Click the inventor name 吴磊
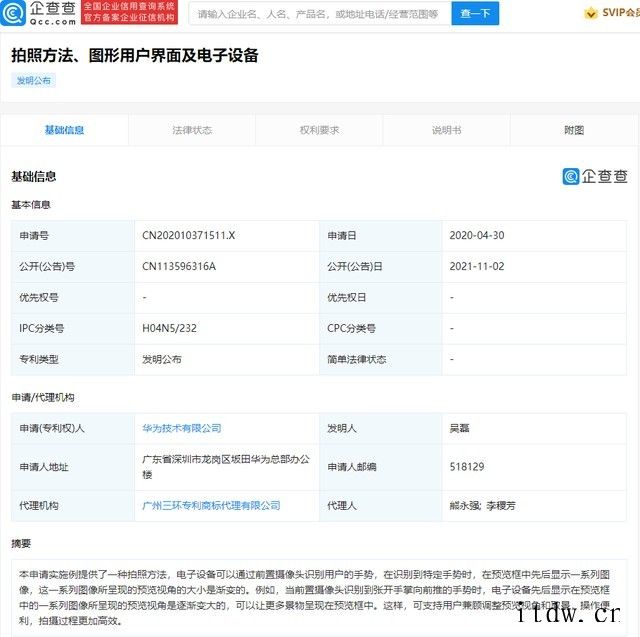The image size is (640, 637). [x=459, y=428]
